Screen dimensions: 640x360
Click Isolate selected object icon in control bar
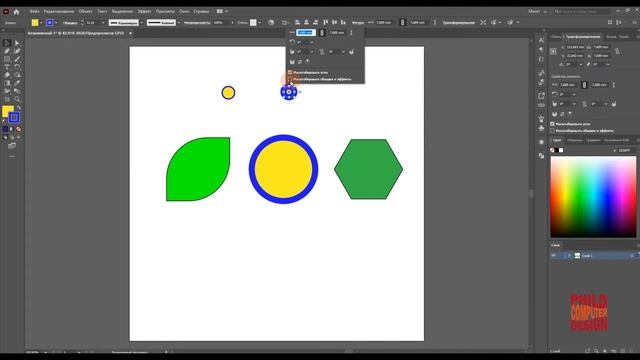coord(483,22)
